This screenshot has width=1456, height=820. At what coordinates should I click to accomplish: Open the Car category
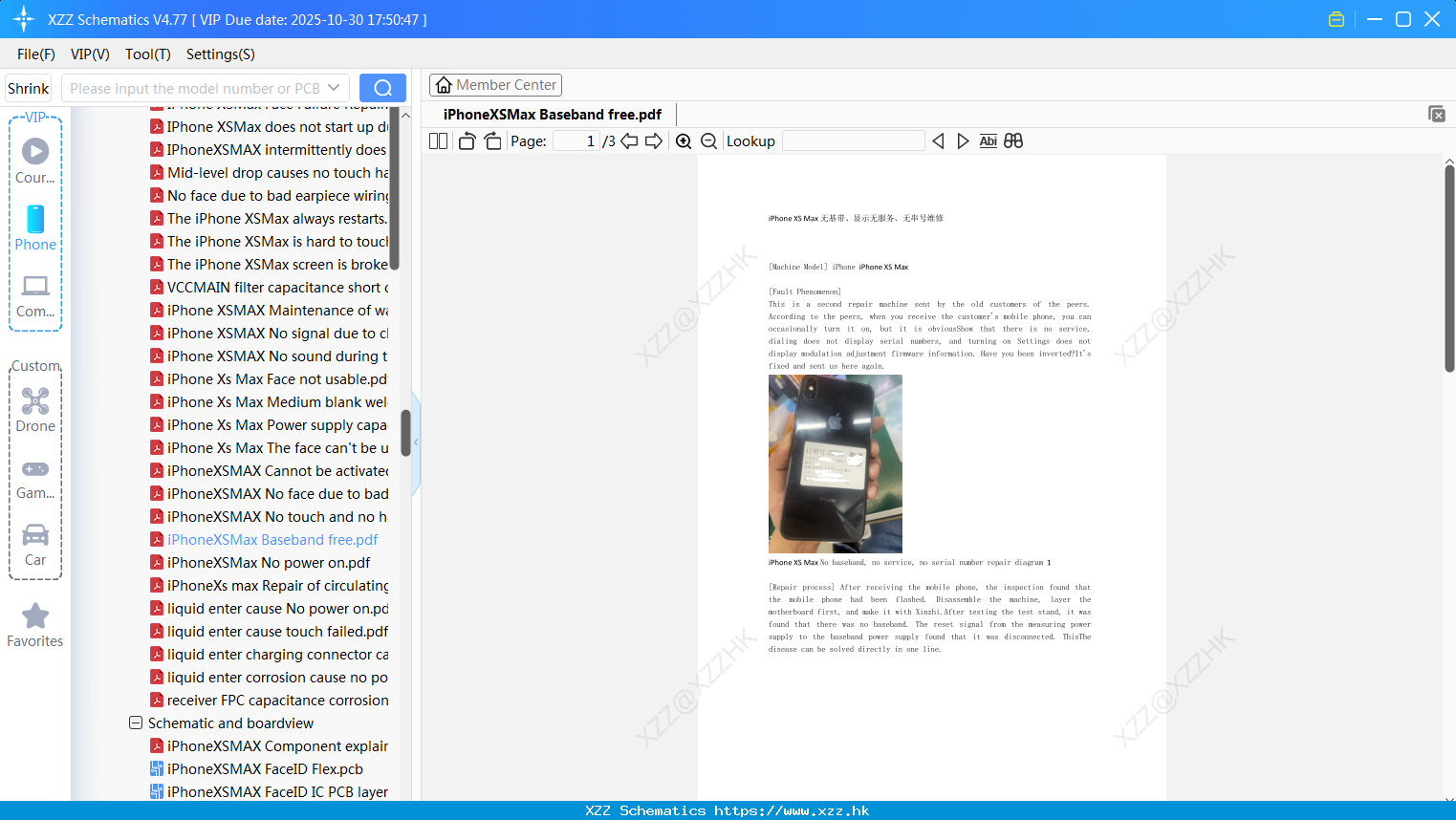(35, 545)
